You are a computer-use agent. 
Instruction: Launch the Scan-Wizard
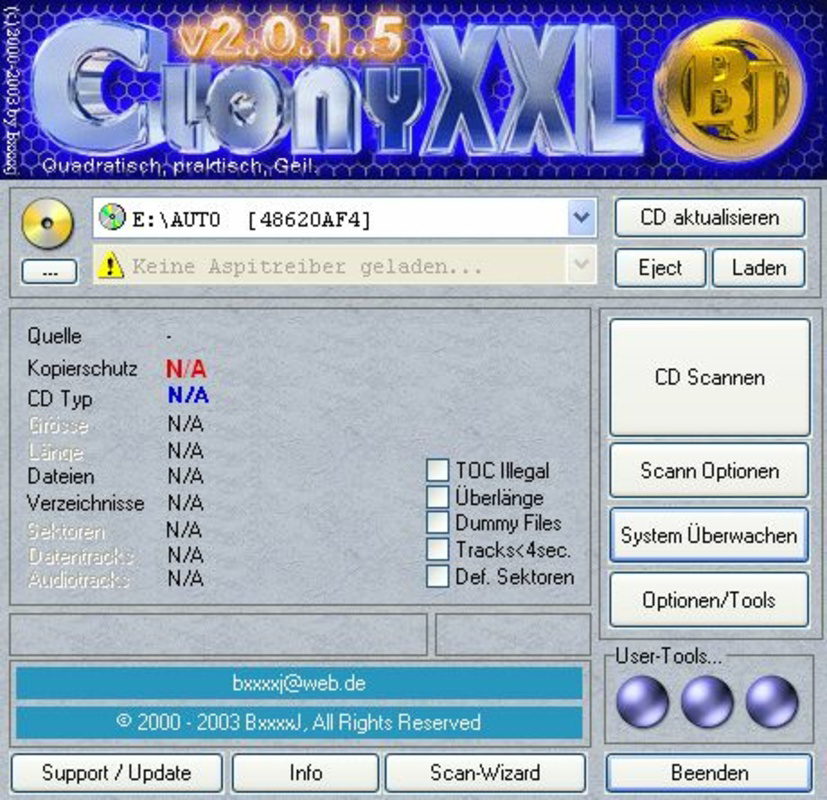coord(485,773)
